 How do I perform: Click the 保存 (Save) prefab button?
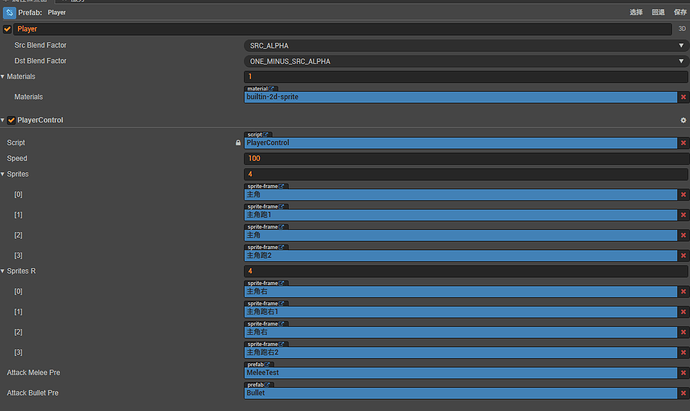[680, 12]
